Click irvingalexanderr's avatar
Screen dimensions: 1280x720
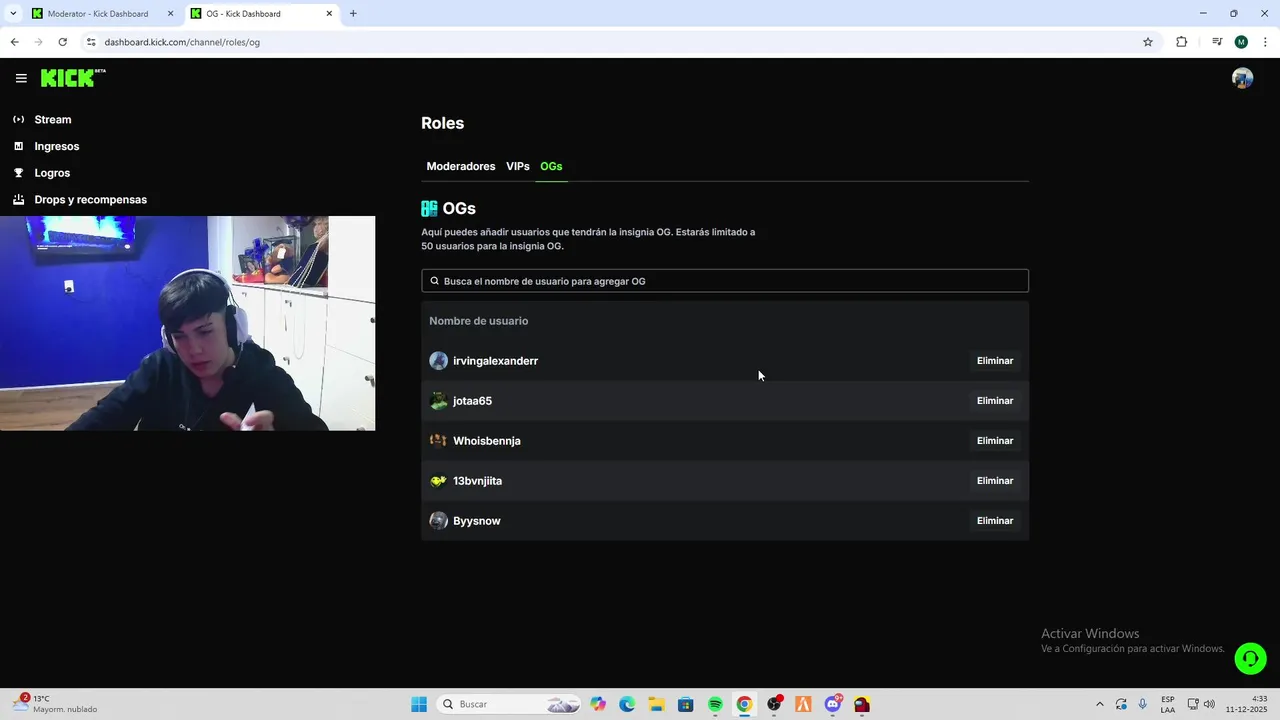pos(438,361)
